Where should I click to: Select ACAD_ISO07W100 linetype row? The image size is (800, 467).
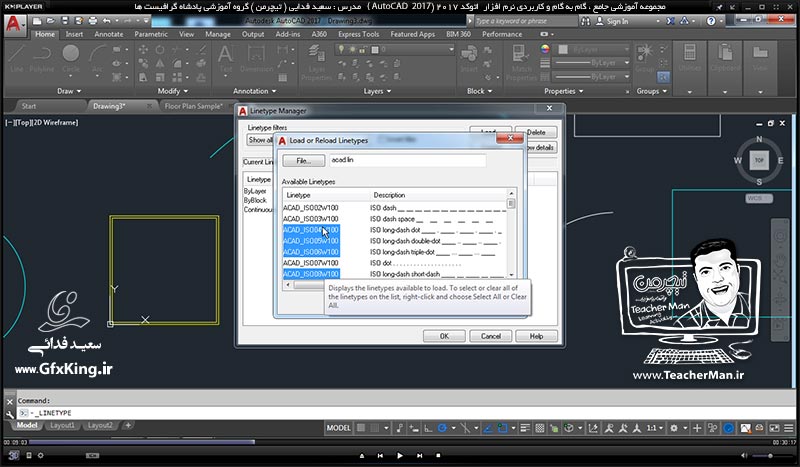point(395,263)
